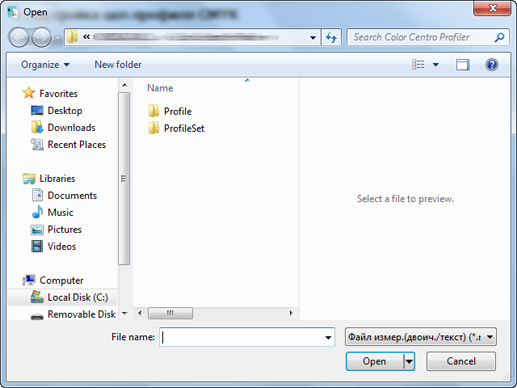The image size is (517, 388).
Task: Select Recent Places in Favorites
Action: 77,145
